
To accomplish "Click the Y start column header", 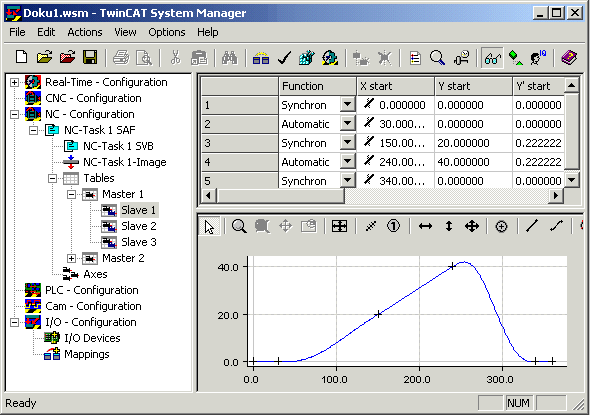I will pyautogui.click(x=473, y=86).
